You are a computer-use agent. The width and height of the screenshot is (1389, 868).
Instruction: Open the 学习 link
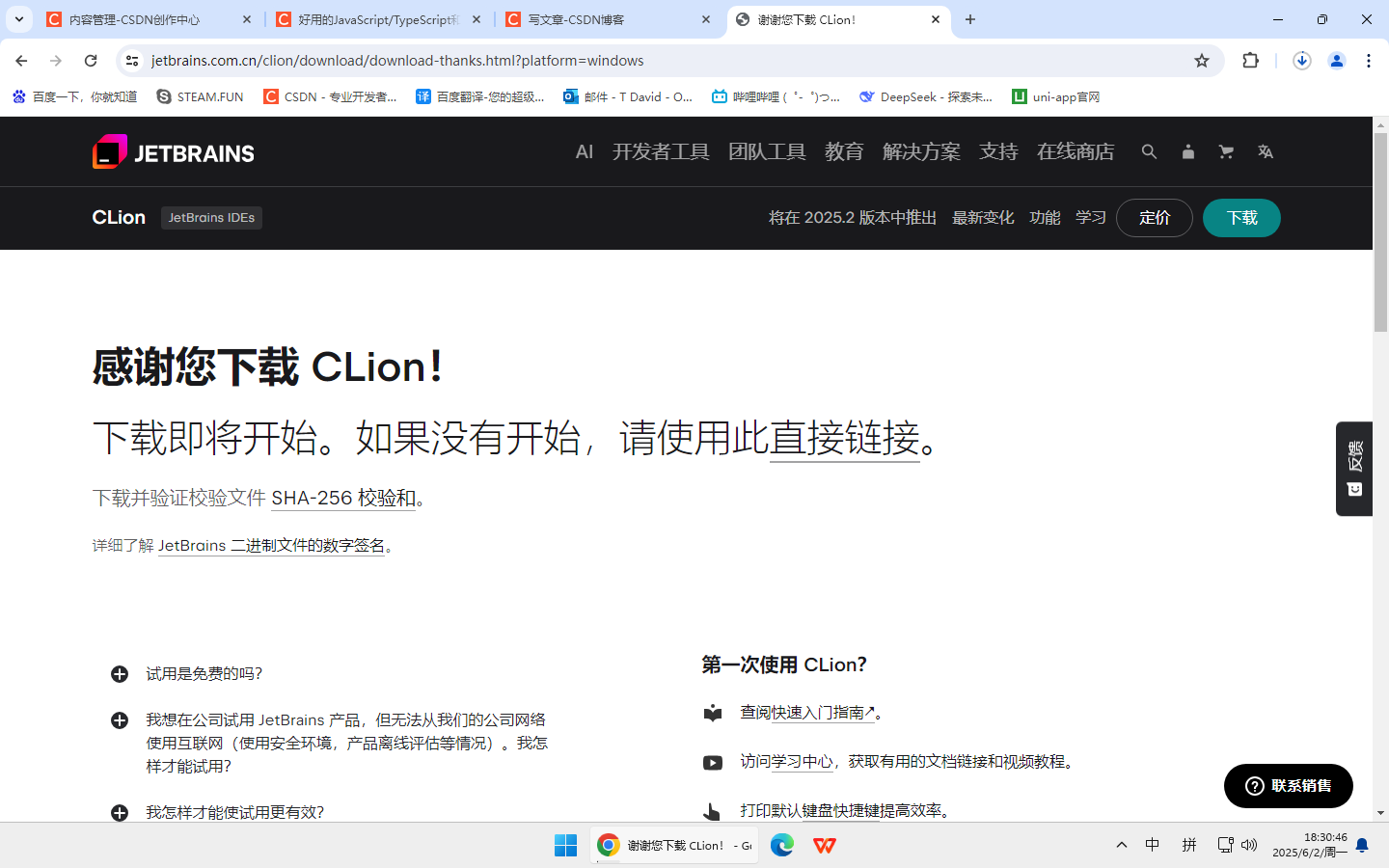[x=1091, y=218]
